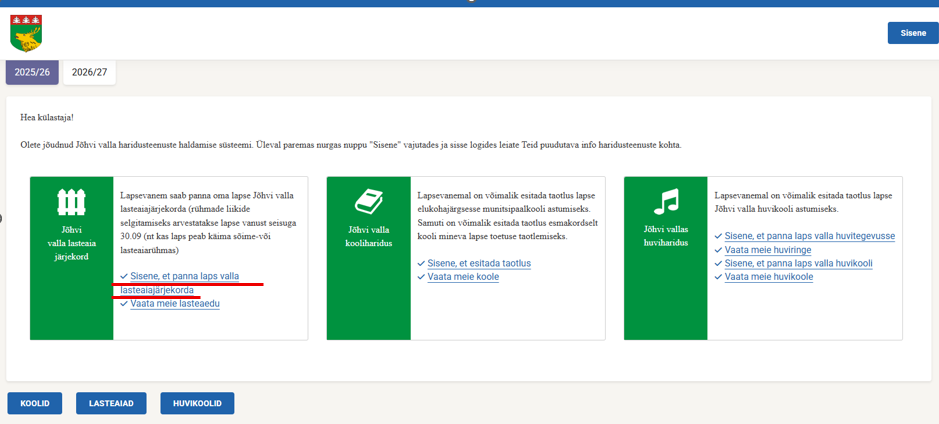Screen dimensions: 939x424
Task: Open the Vaata meie huviringe link
Action: click(767, 249)
